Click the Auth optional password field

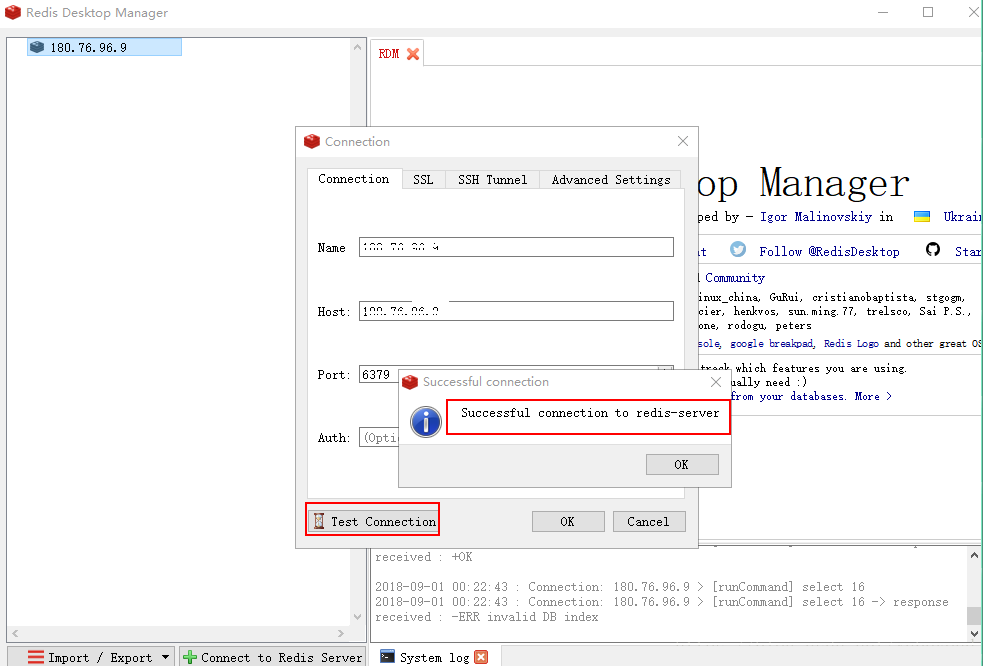click(x=379, y=437)
